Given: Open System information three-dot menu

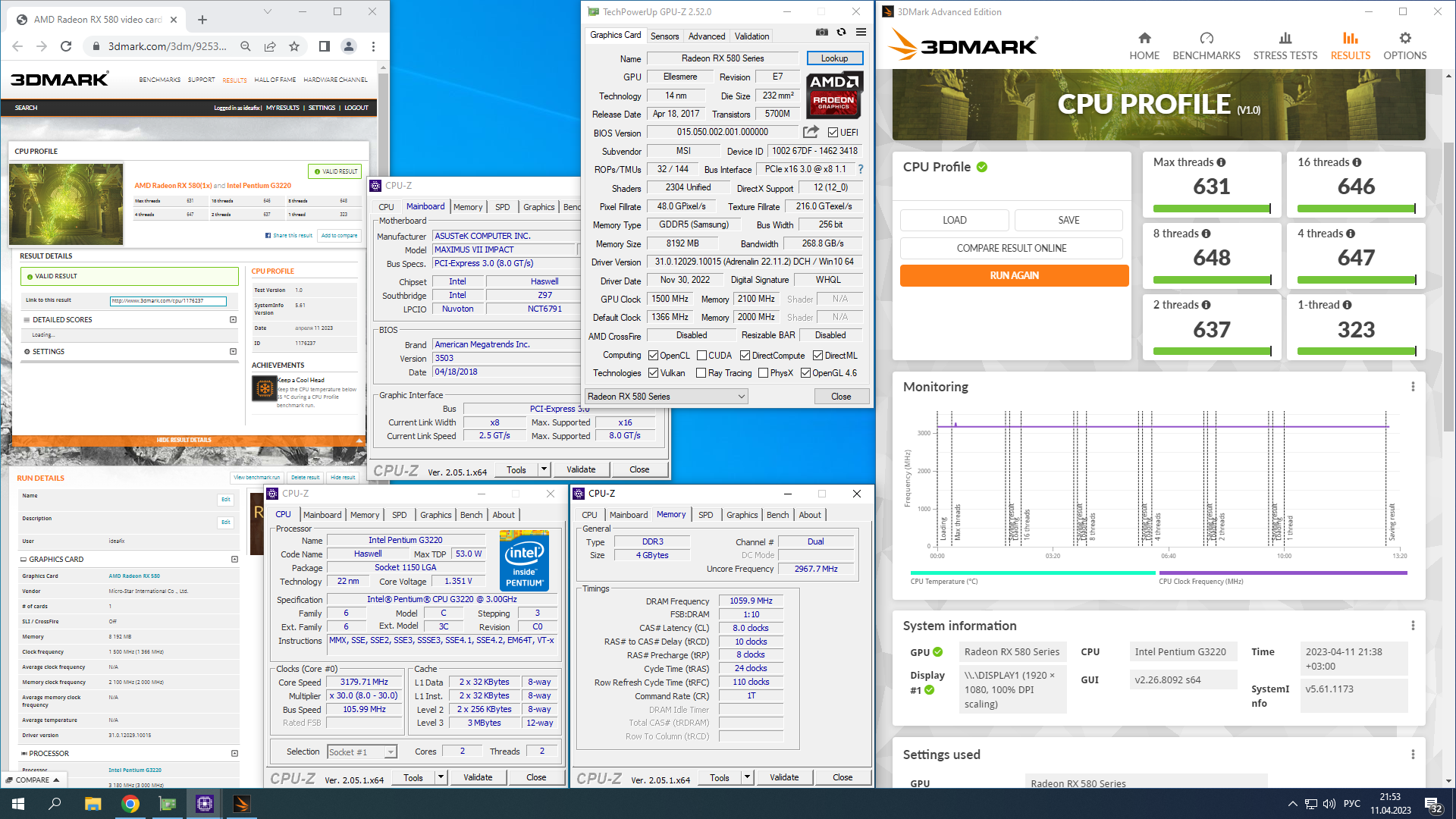Looking at the screenshot, I should 1413,626.
